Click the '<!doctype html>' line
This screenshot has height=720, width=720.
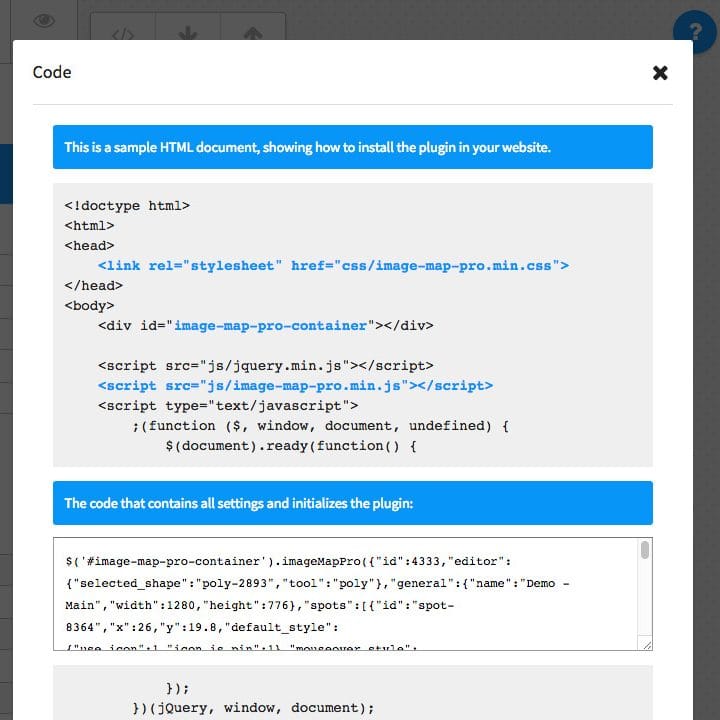[x=127, y=206]
